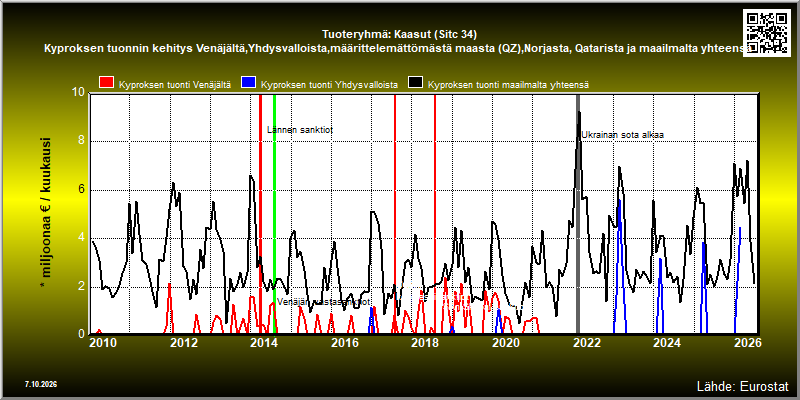The height and width of the screenshot is (400, 800).
Task: Click the Lännen sanktiot annotation
Action: click(300, 130)
